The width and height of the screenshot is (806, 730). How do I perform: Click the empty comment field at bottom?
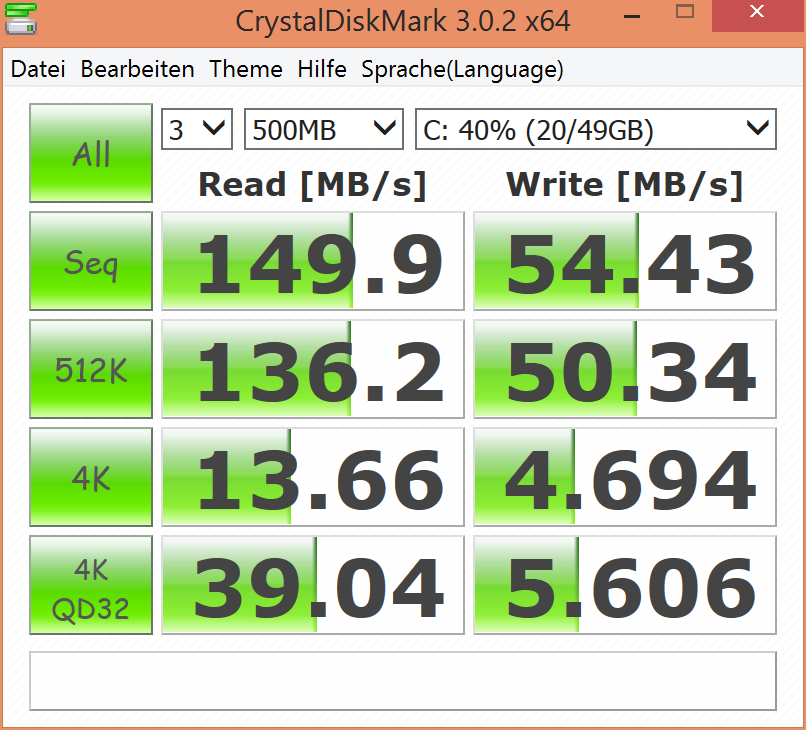tap(403, 681)
